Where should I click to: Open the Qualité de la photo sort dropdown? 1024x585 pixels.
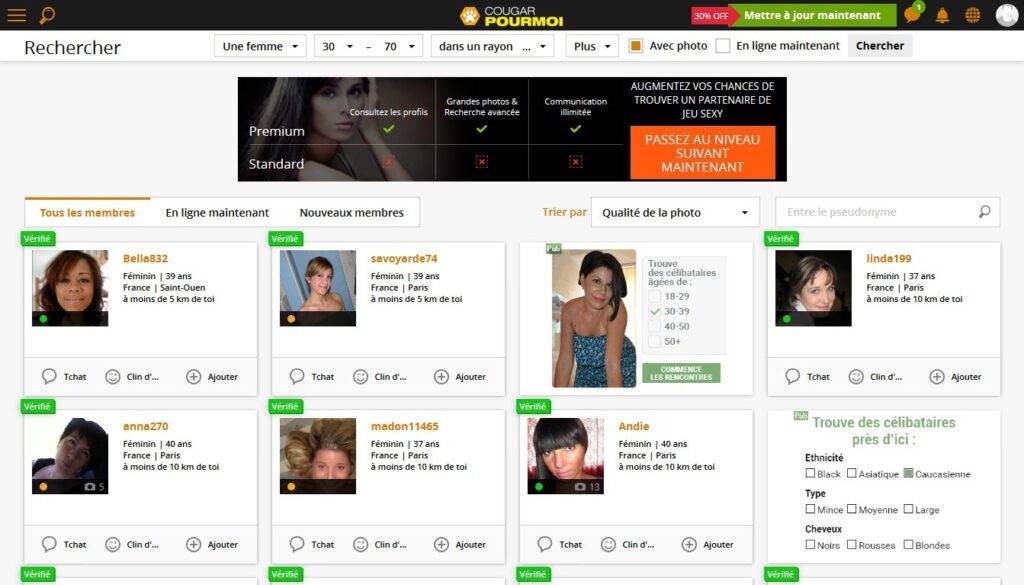tap(675, 212)
